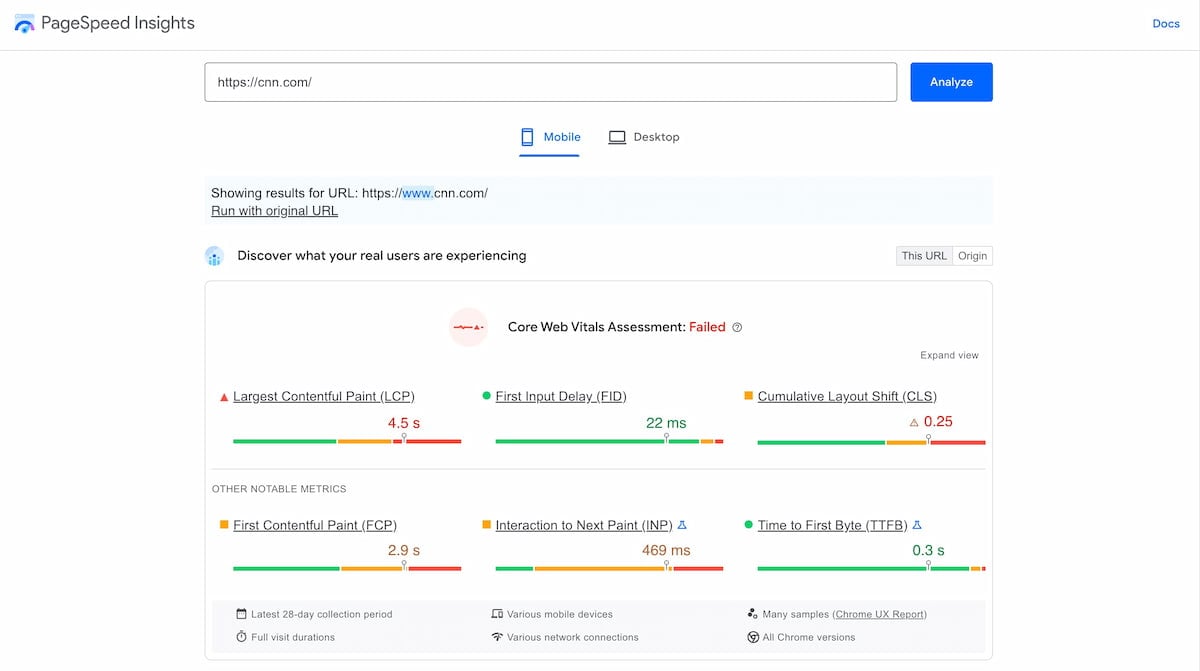1200x671 pixels.
Task: Select the Mobile tab
Action: [x=549, y=137]
